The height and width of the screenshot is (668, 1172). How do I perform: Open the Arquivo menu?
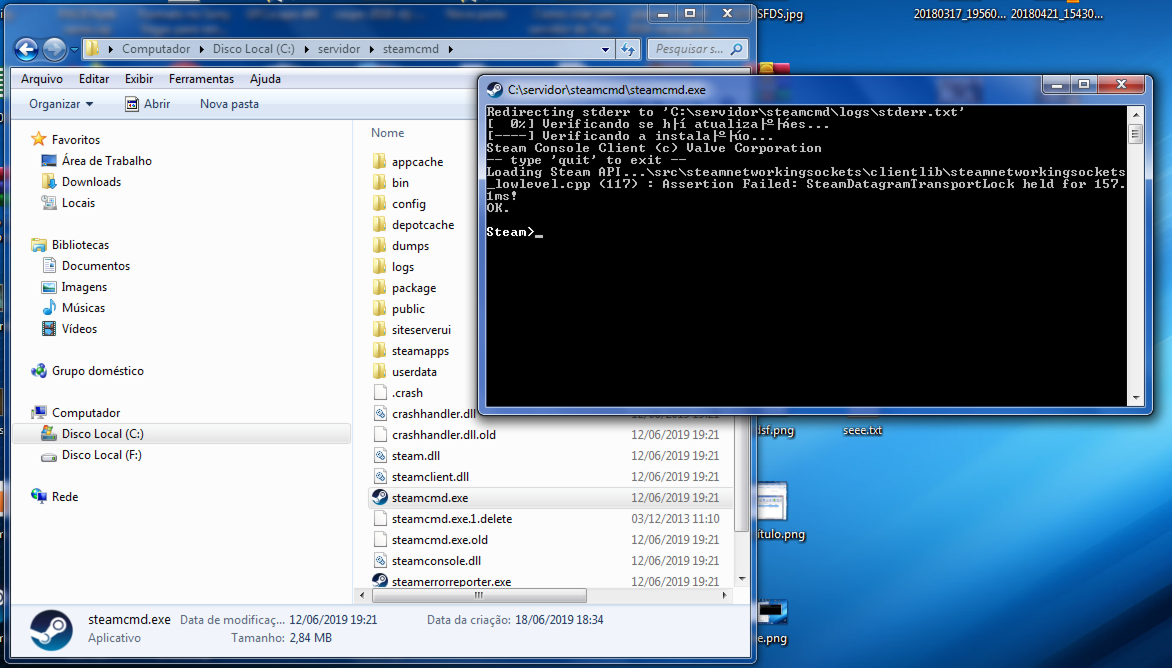42,78
